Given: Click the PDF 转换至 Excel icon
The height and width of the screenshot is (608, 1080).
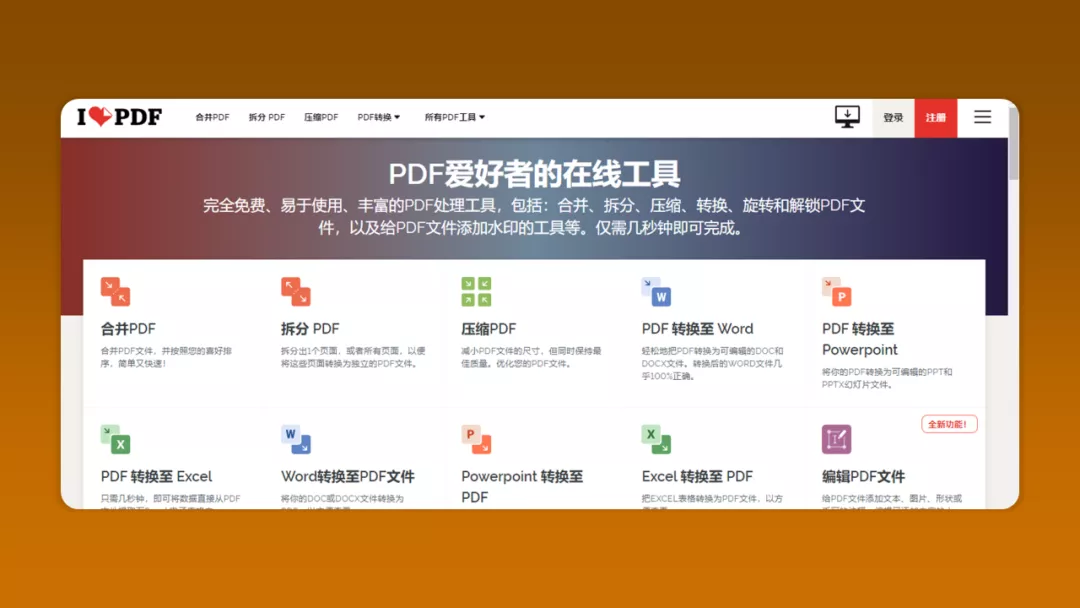Looking at the screenshot, I should tap(115, 439).
